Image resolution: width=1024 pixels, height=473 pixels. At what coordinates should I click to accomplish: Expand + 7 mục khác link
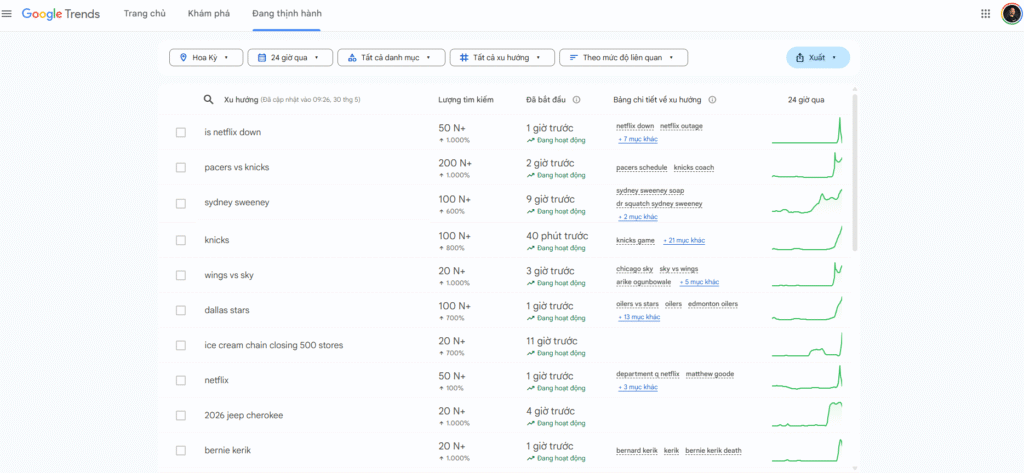coord(637,140)
